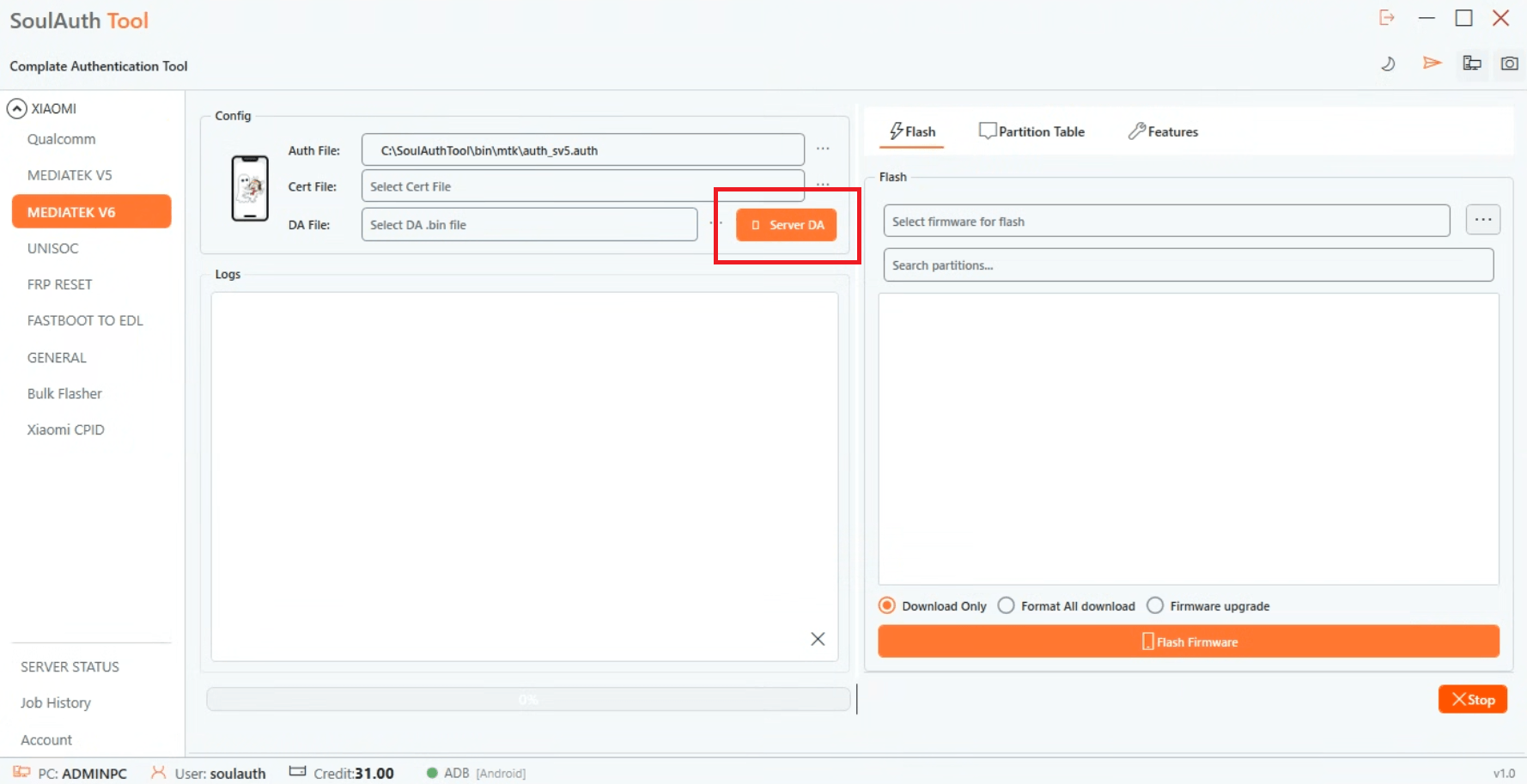The height and width of the screenshot is (784, 1527).
Task: Minimize the SoulAuth Tool window
Action: click(1427, 18)
